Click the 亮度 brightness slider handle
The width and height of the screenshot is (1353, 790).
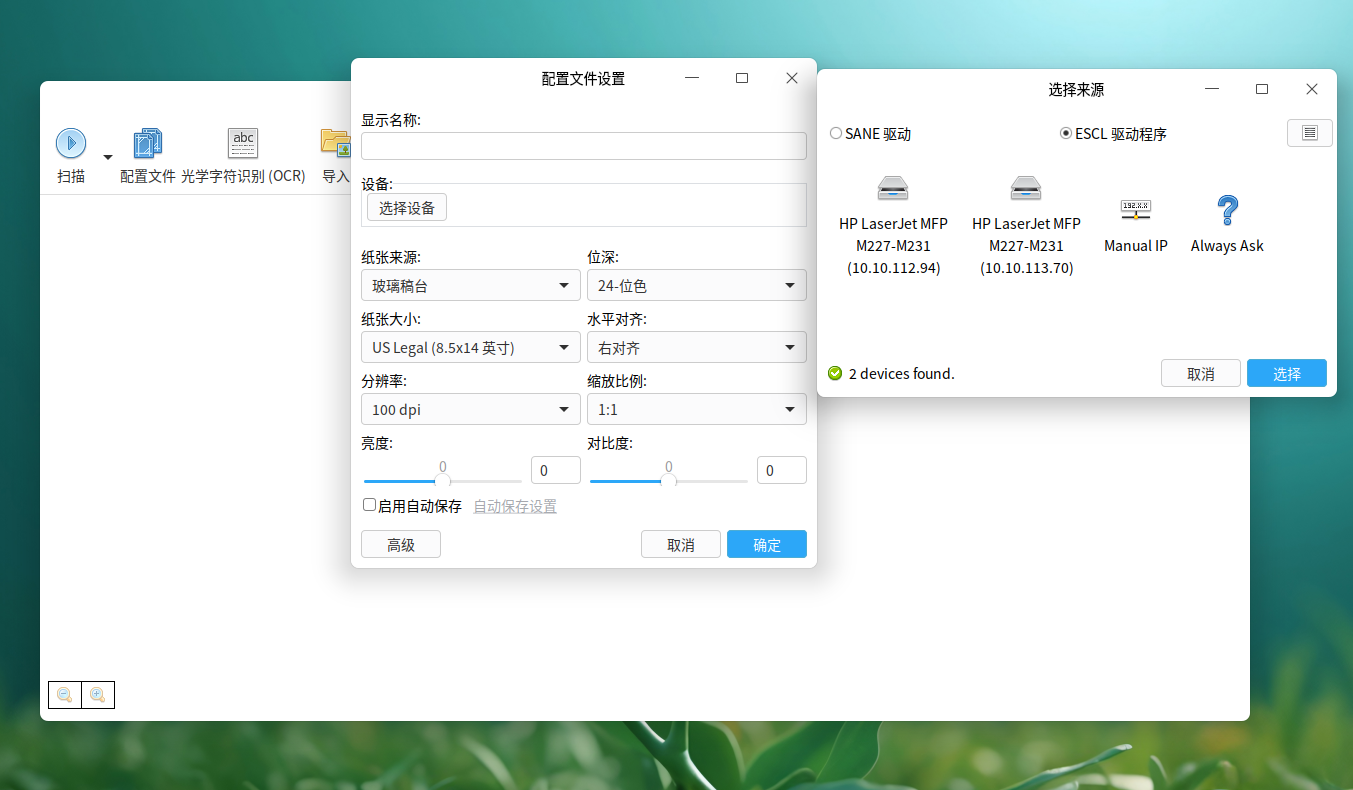443,481
